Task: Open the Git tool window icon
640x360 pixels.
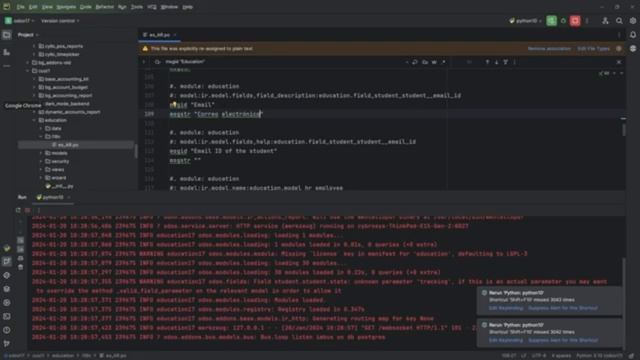Action: pos(7,344)
